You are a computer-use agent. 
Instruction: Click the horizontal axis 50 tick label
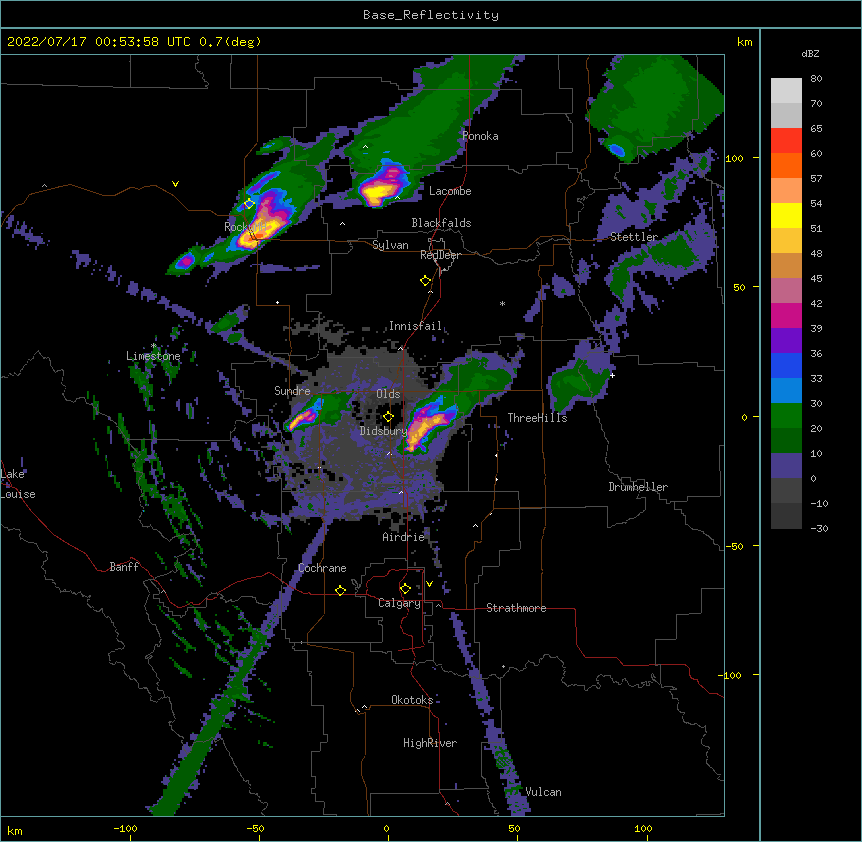coord(515,829)
